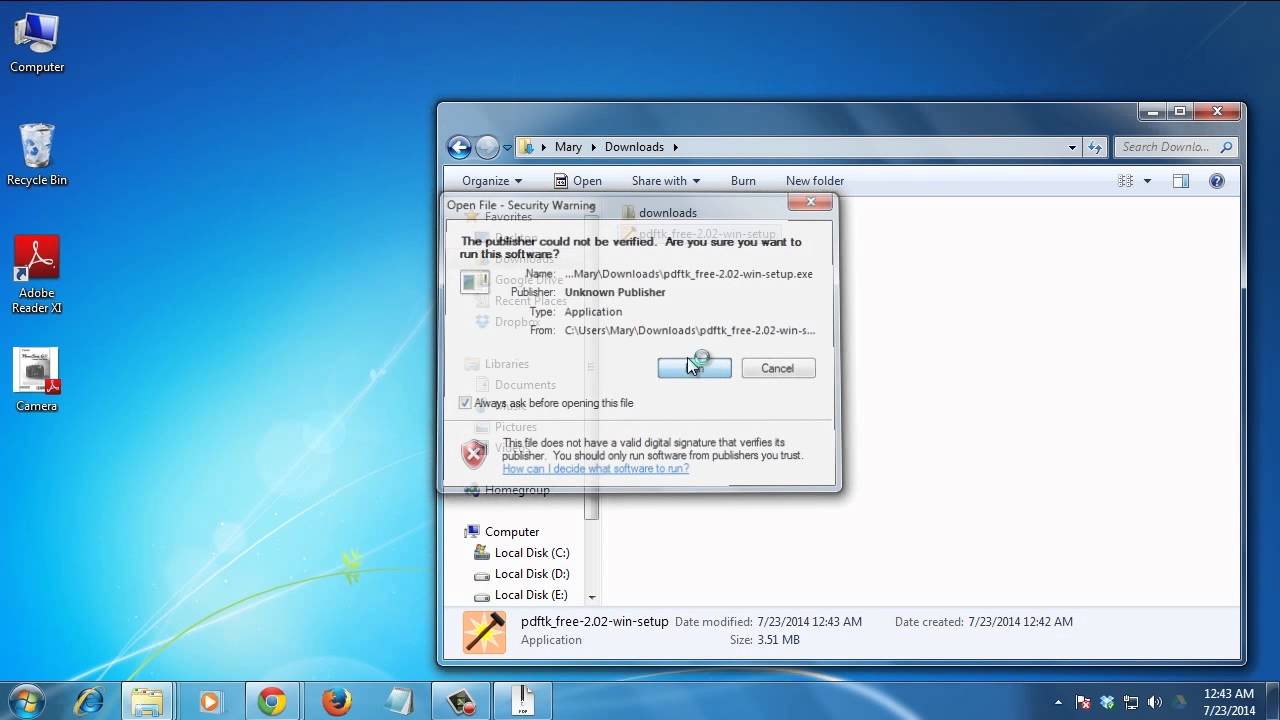Click Date created value in details pane
Image resolution: width=1280 pixels, height=720 pixels.
point(1020,622)
